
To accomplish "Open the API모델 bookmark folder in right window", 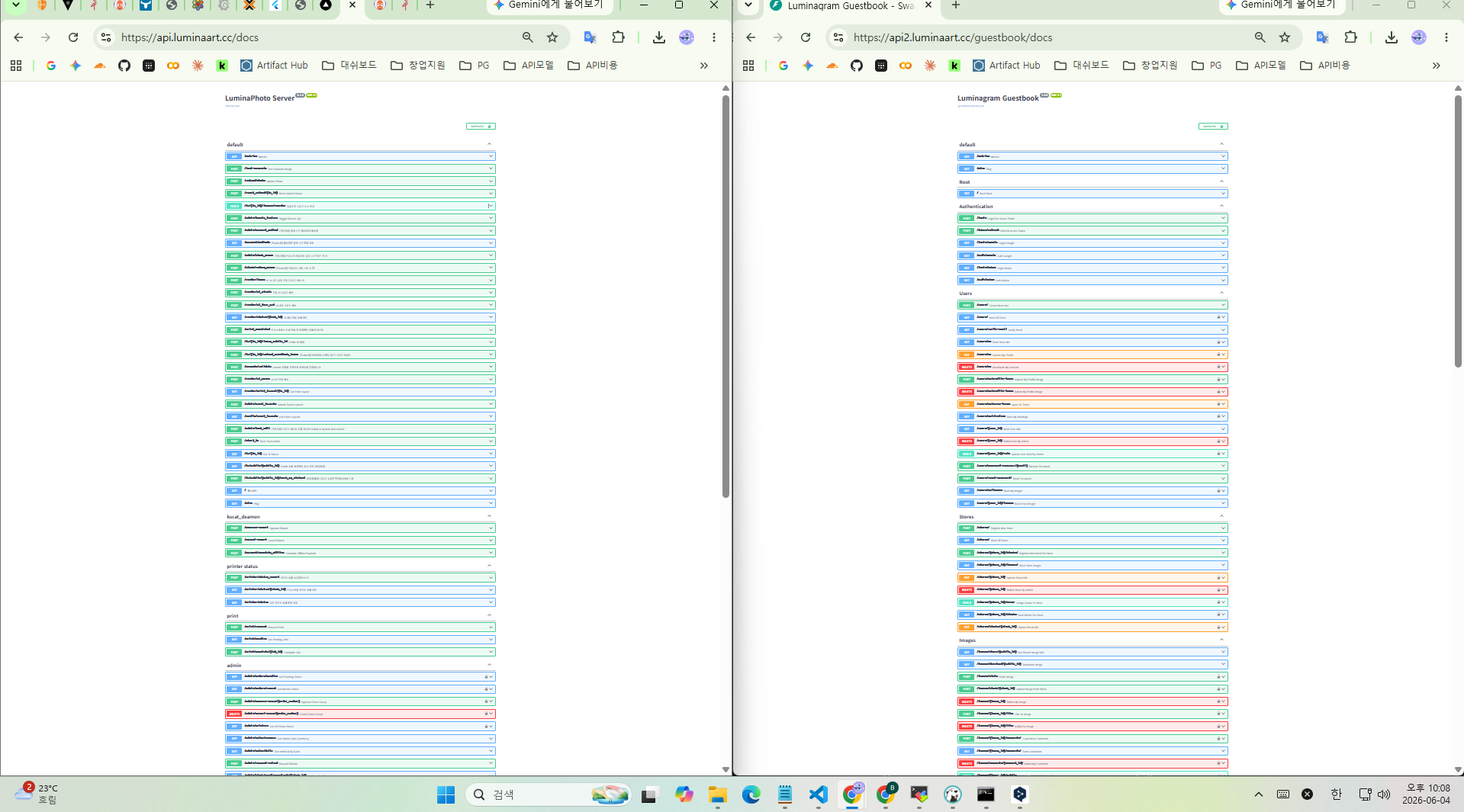I will (x=1260, y=66).
